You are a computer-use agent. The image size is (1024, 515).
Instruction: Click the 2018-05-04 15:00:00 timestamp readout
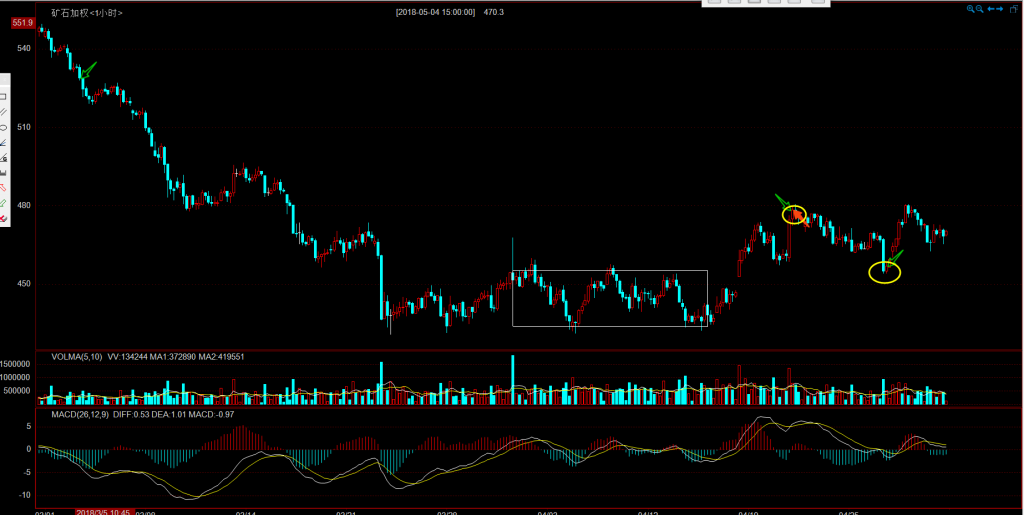coord(435,12)
